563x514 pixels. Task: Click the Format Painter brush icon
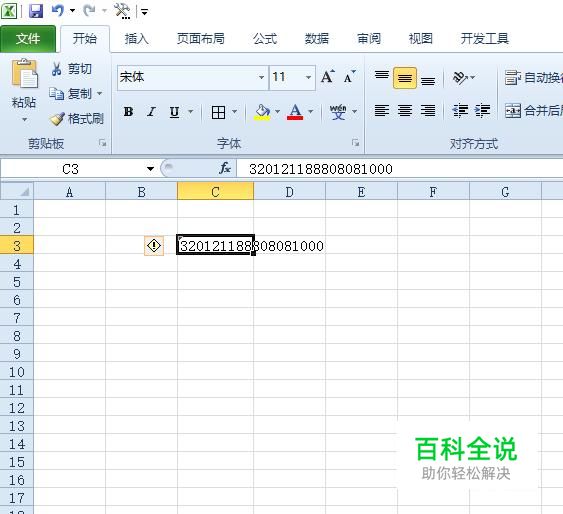click(57, 118)
